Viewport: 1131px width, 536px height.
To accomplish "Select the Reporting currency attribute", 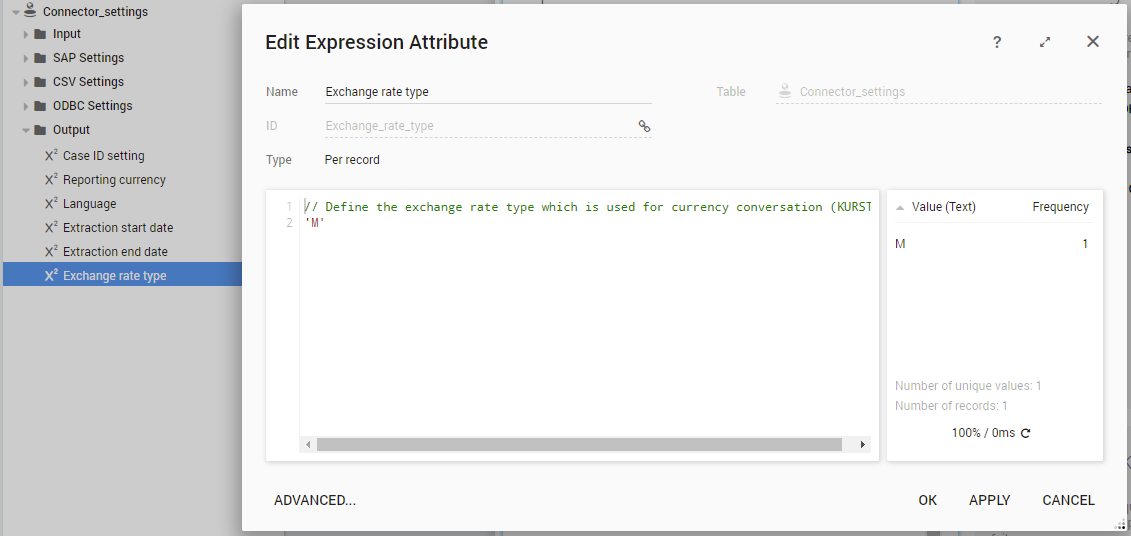I will [x=114, y=180].
